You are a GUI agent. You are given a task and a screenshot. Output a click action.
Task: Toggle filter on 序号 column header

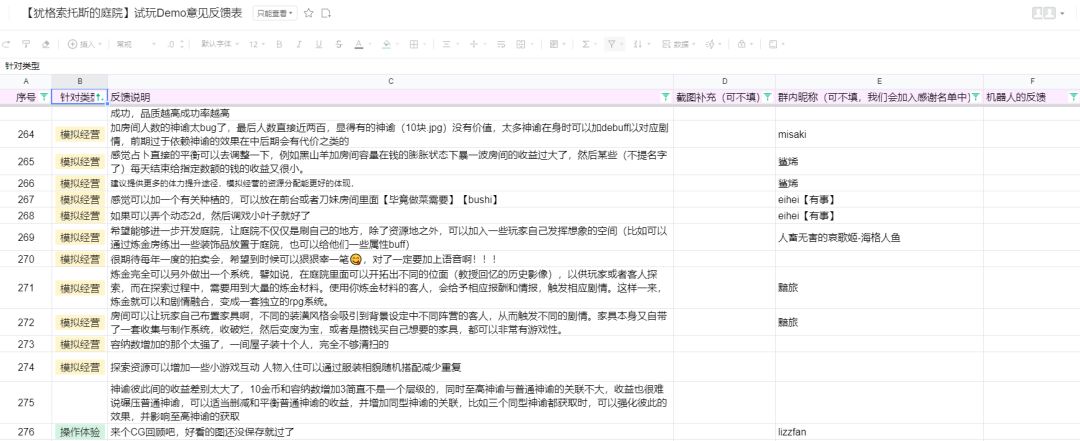44,97
